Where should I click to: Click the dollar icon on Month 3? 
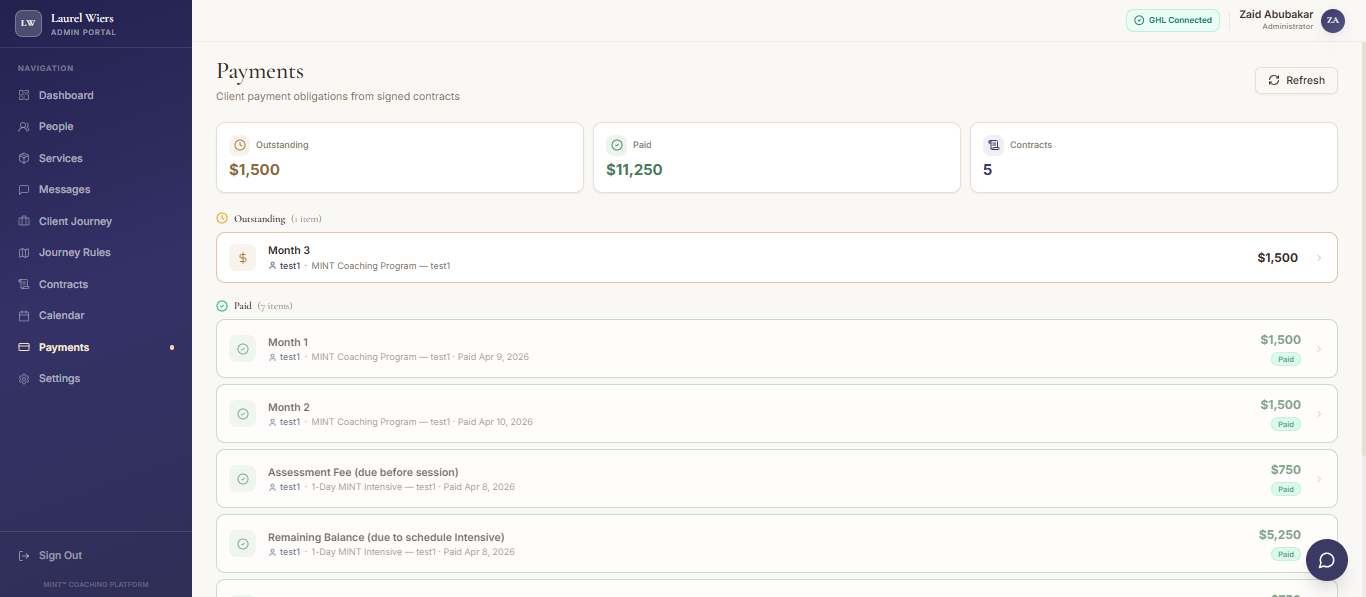(x=242, y=258)
